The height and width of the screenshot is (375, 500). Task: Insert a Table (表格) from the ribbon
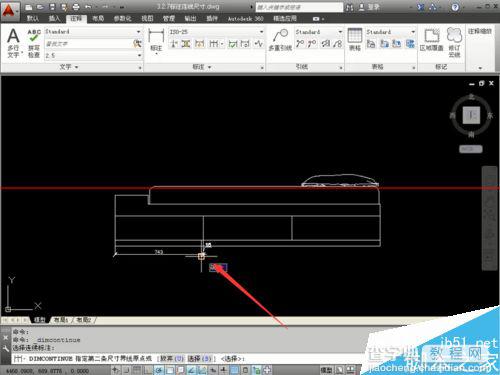point(355,40)
